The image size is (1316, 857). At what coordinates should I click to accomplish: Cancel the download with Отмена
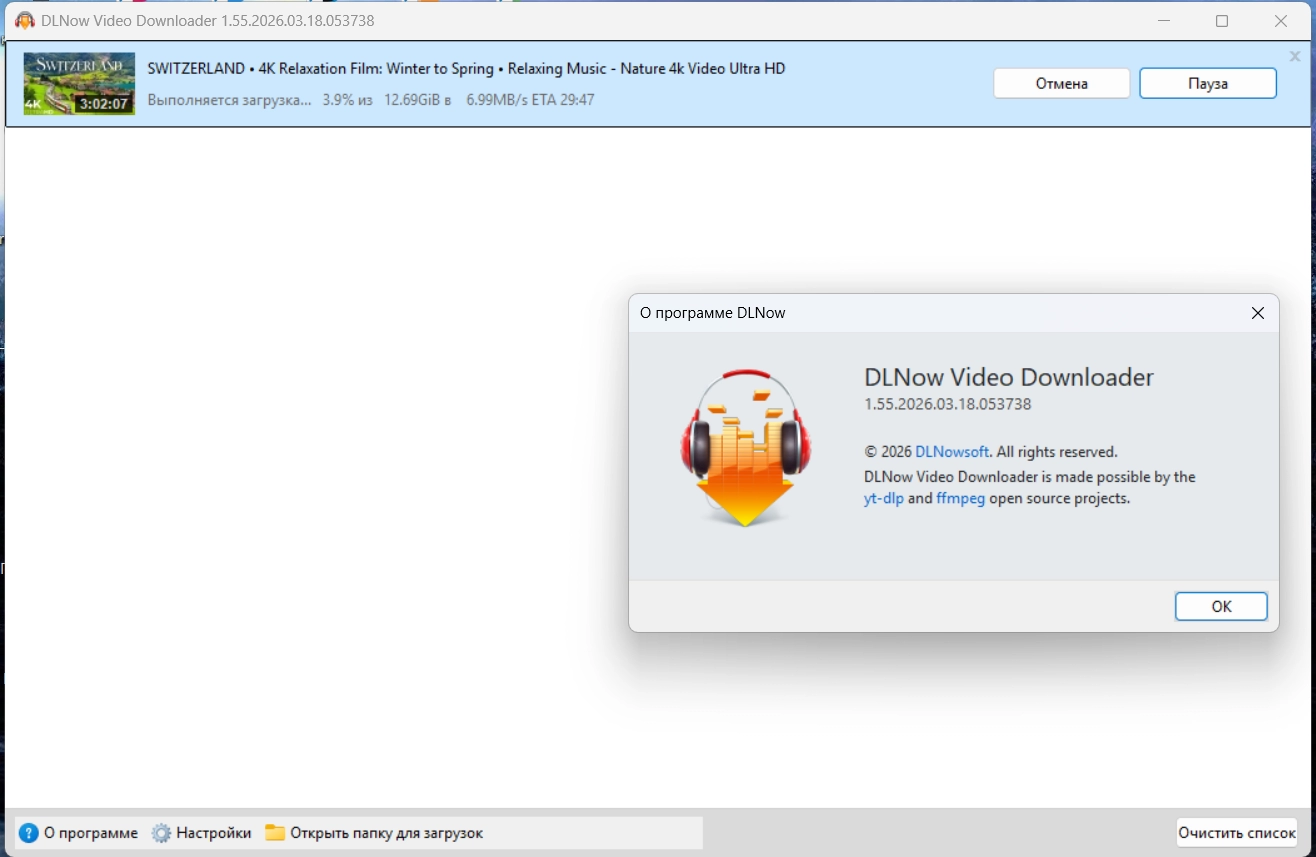[1062, 84]
